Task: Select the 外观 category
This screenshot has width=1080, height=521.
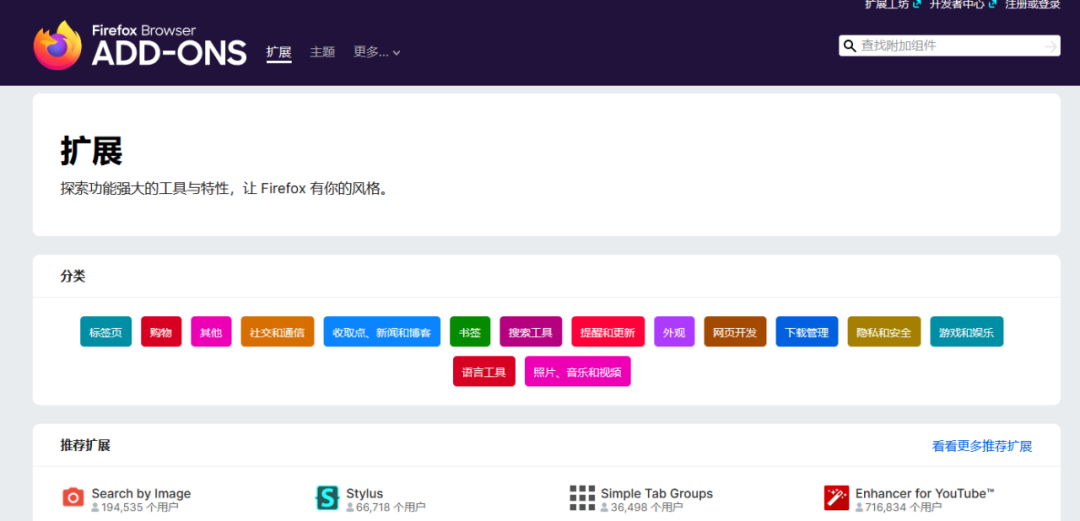Action: click(x=674, y=331)
